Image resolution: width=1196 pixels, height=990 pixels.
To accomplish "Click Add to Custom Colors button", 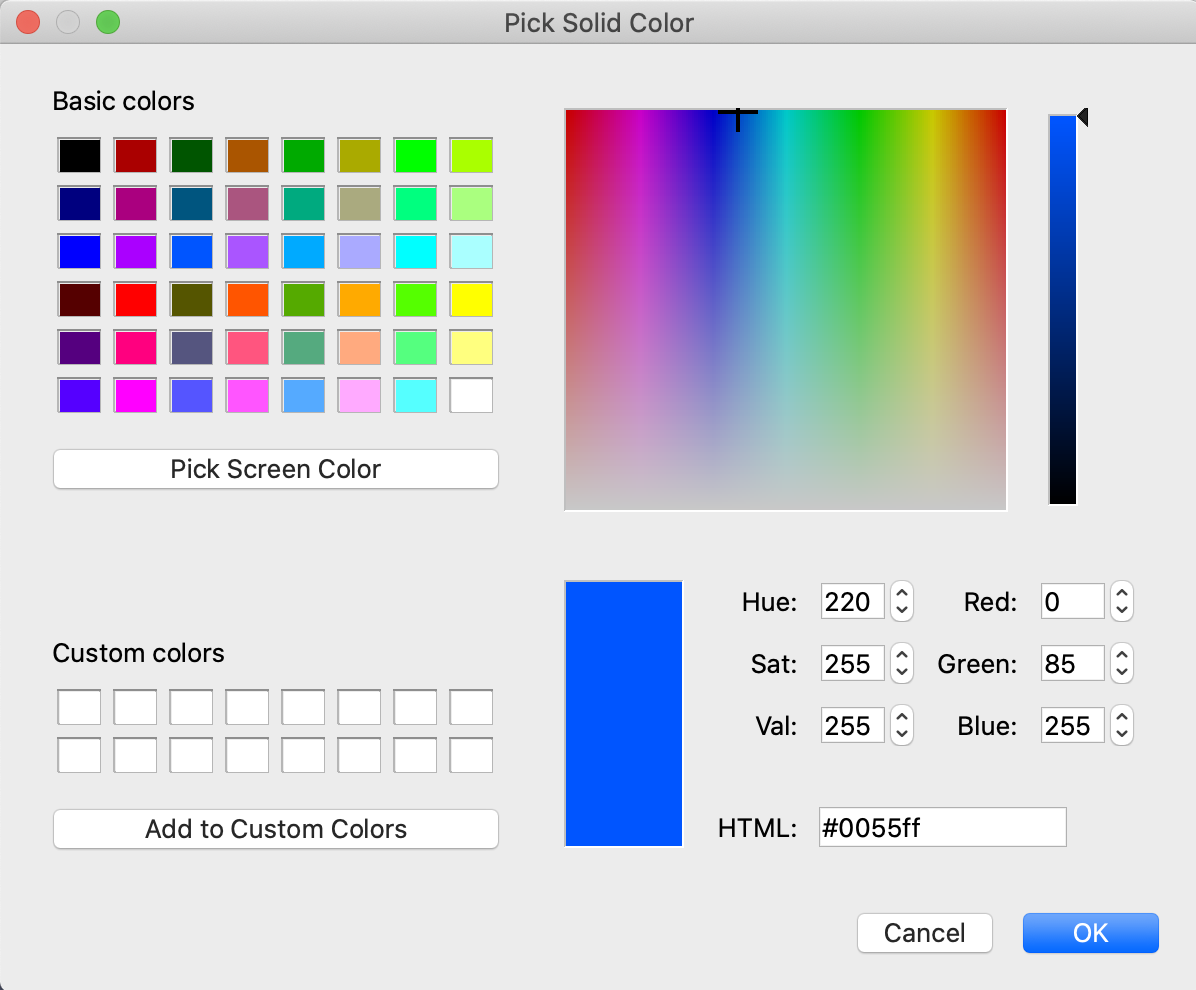I will tap(275, 829).
